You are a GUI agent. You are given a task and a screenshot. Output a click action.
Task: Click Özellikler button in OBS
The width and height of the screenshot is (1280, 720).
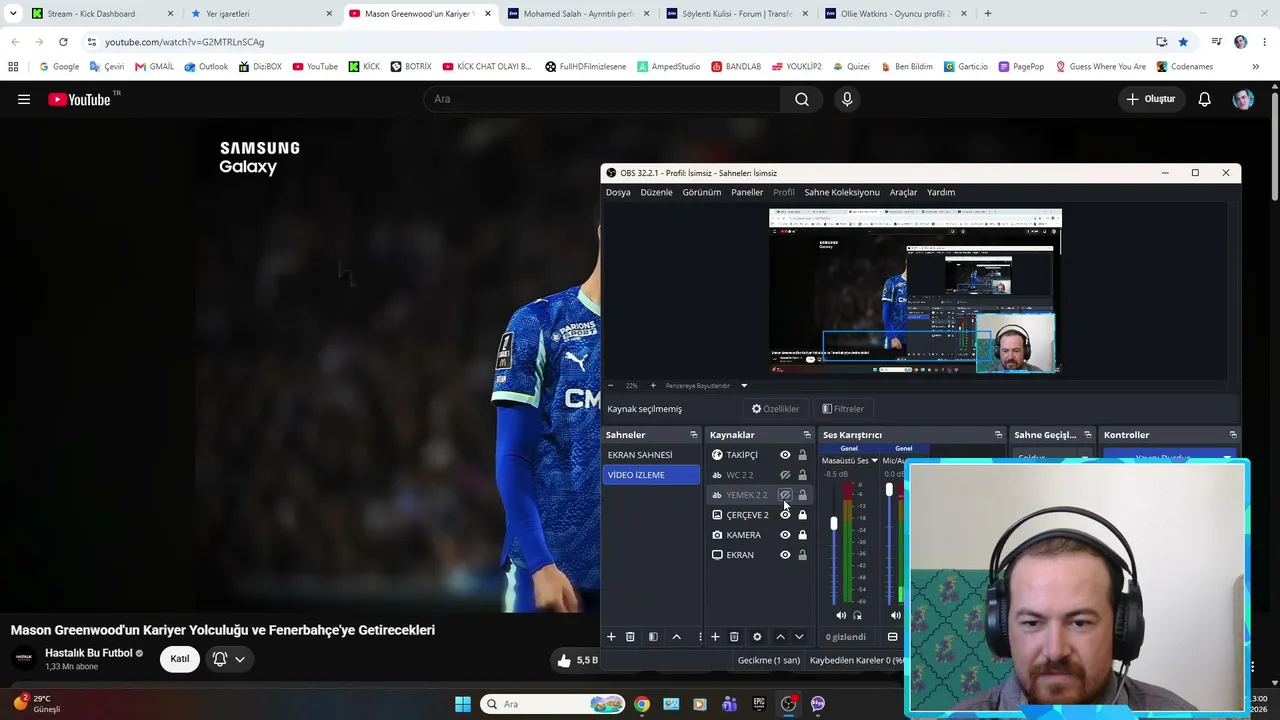point(775,409)
